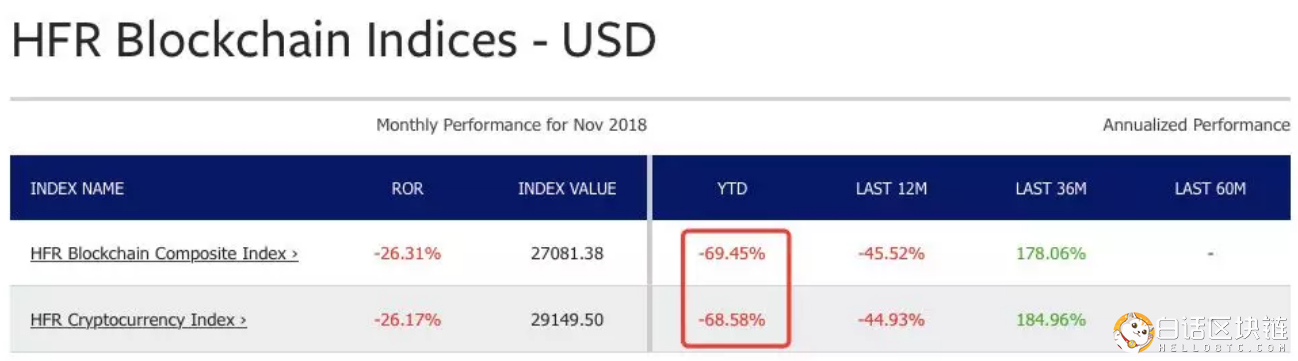Click the 184.96% LAST 36M value
Screen dimensions: 1298x361
[1050, 320]
